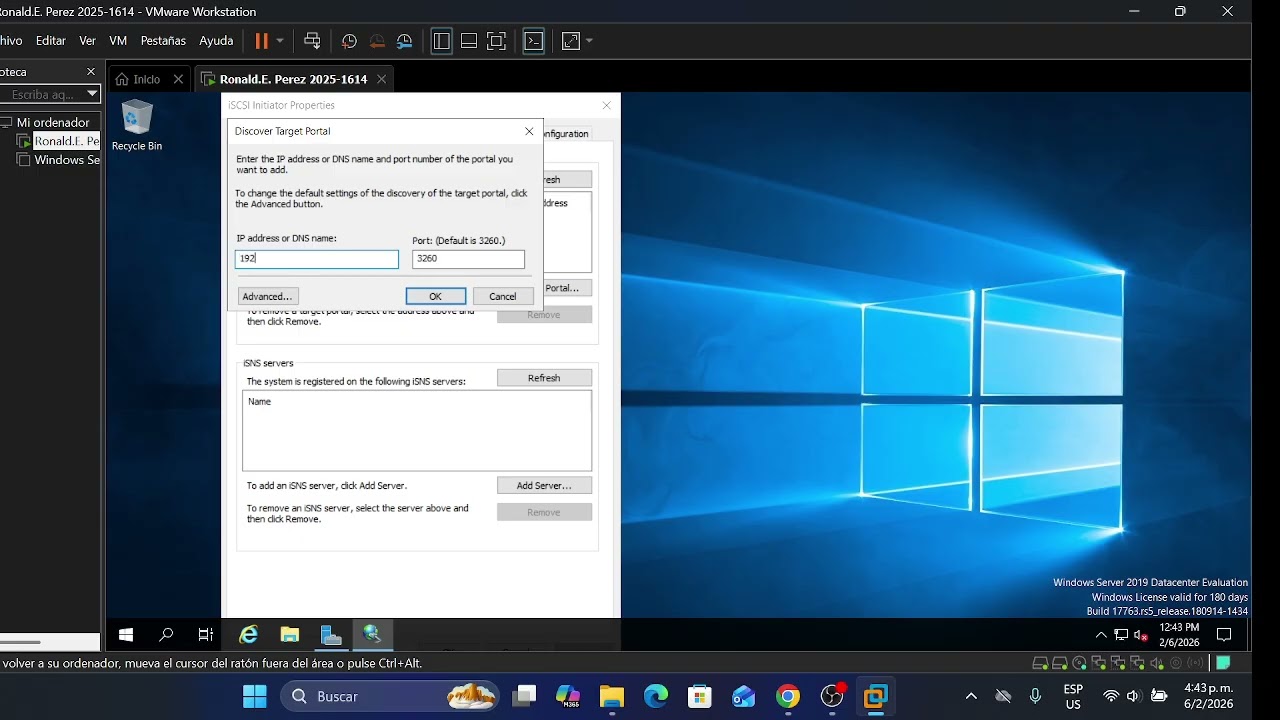Select the Ronald.E. Pe VM in library
Screen dimensions: 1280x720
pos(66,141)
